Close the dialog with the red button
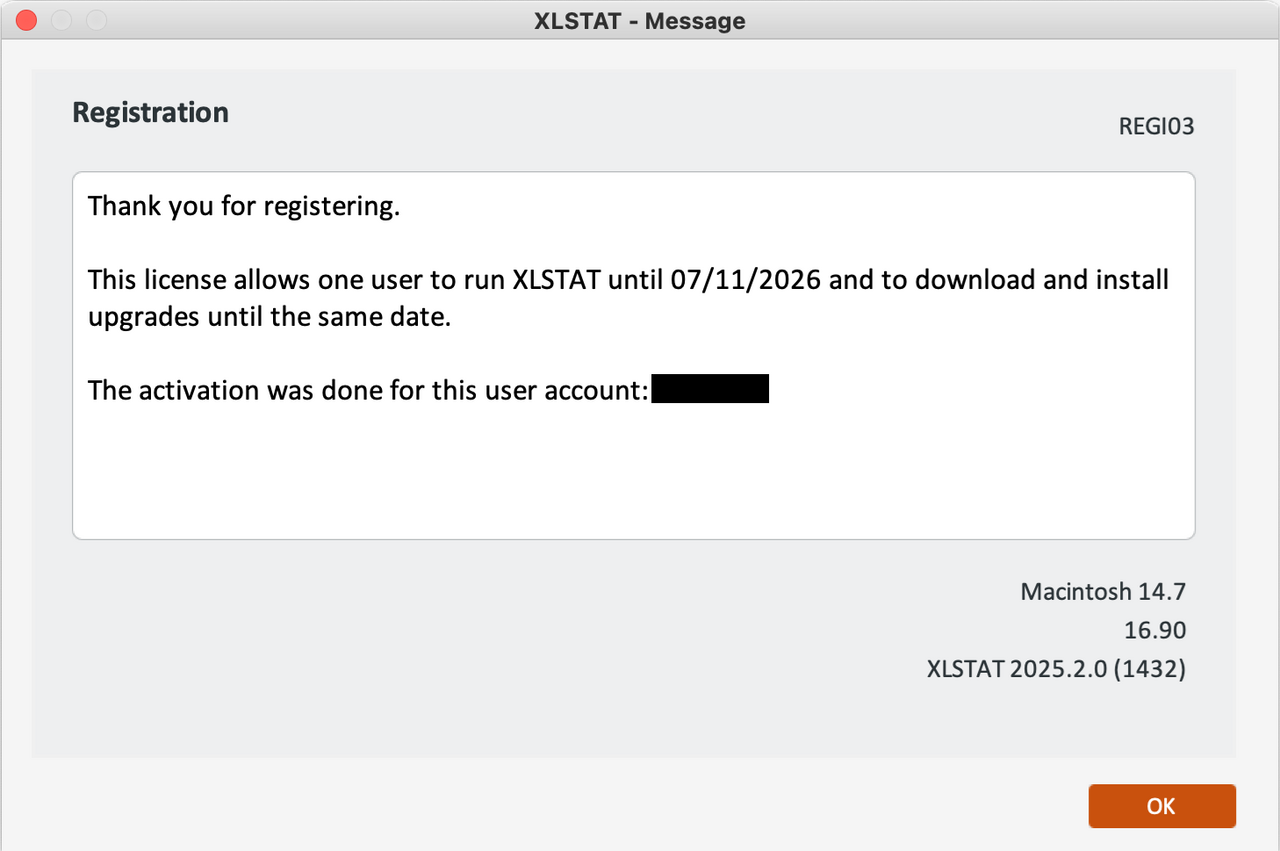Screen dimensions: 1280x851 (x=27, y=20)
